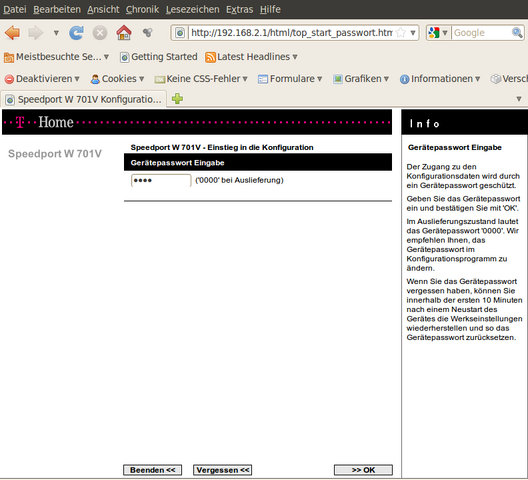The width and height of the screenshot is (528, 480).
Task: Click the "('0000' bei Auslieferung)" hint text
Action: tap(239, 180)
